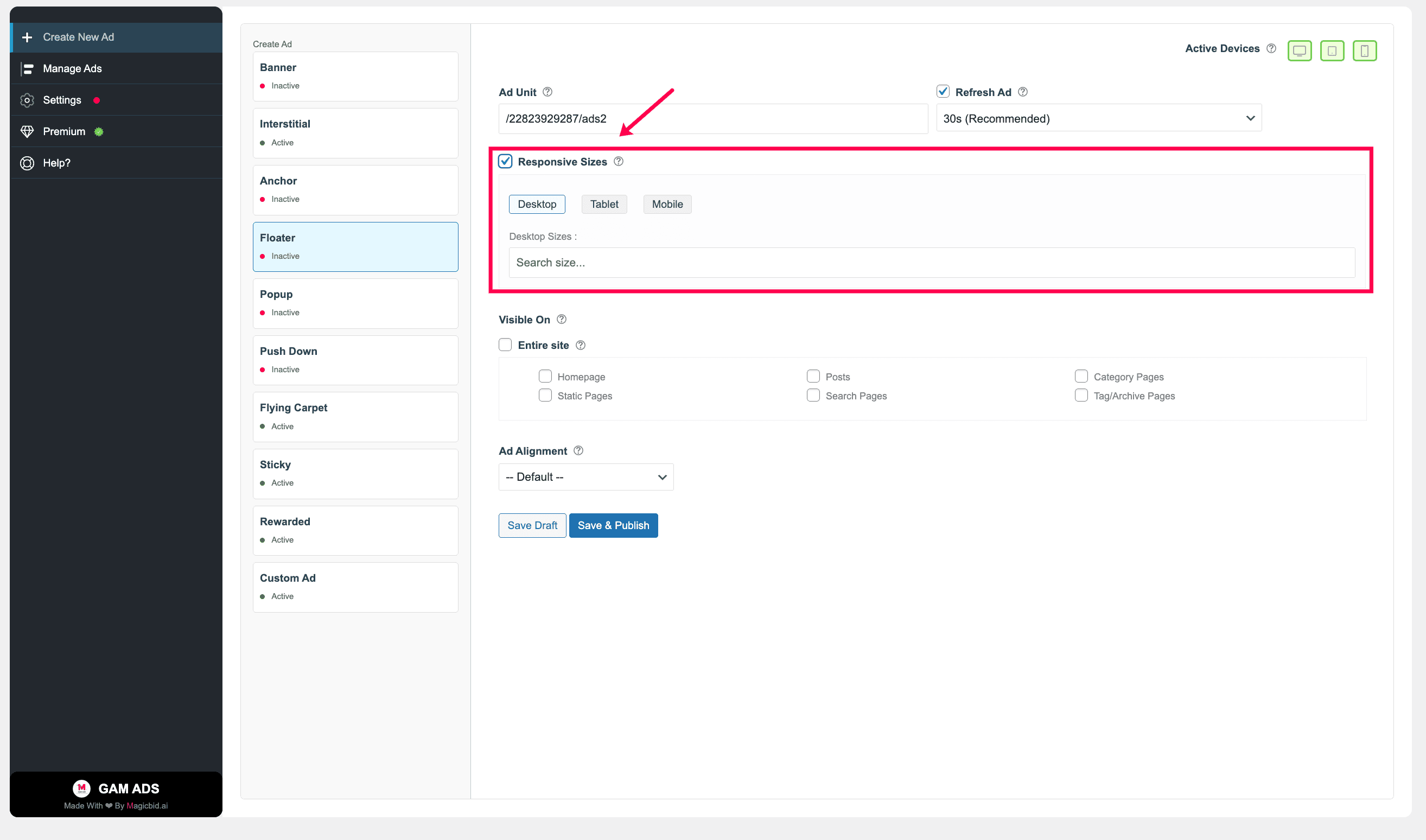Select the Banner ad type card

(355, 77)
